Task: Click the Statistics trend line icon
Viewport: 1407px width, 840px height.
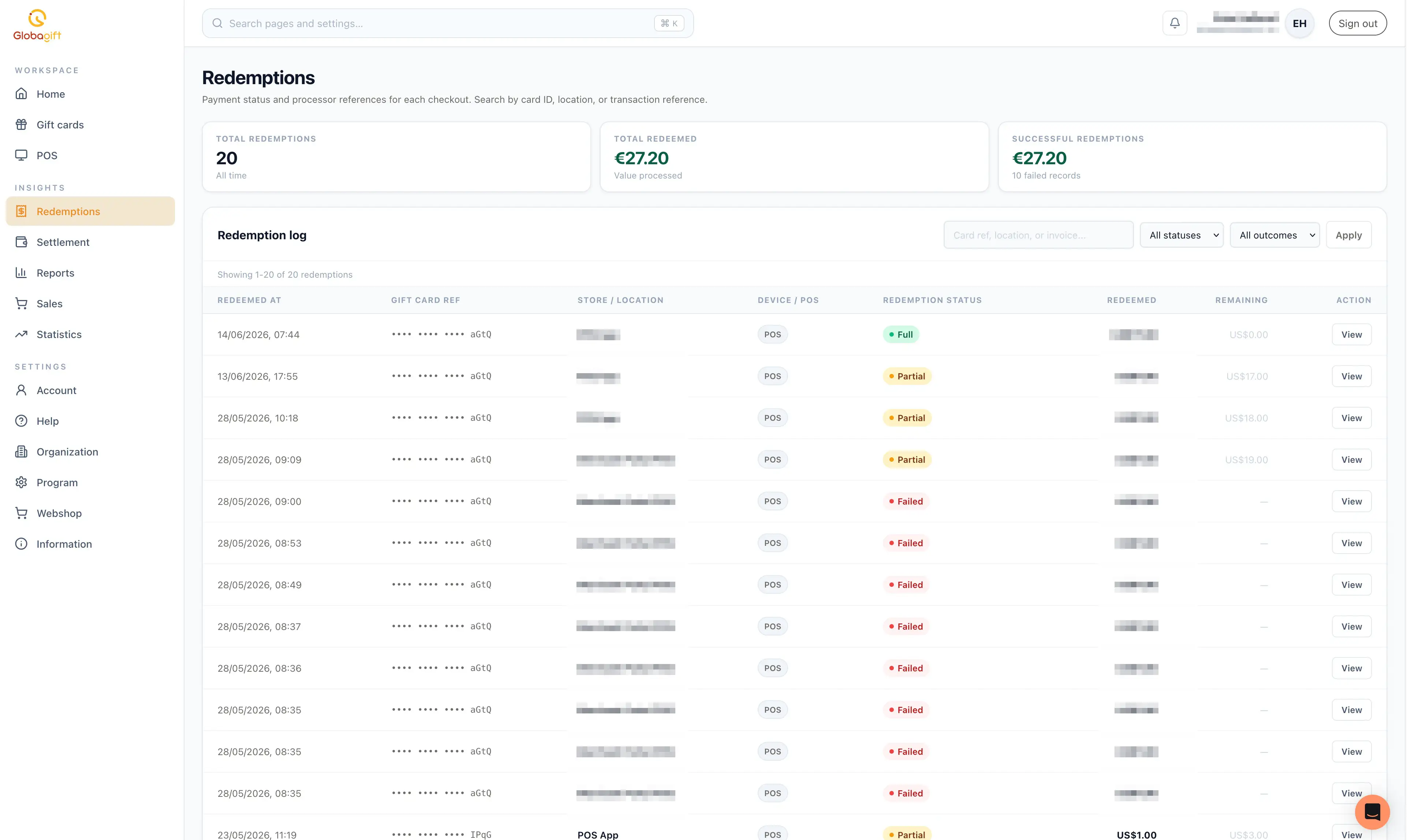Action: (22, 334)
